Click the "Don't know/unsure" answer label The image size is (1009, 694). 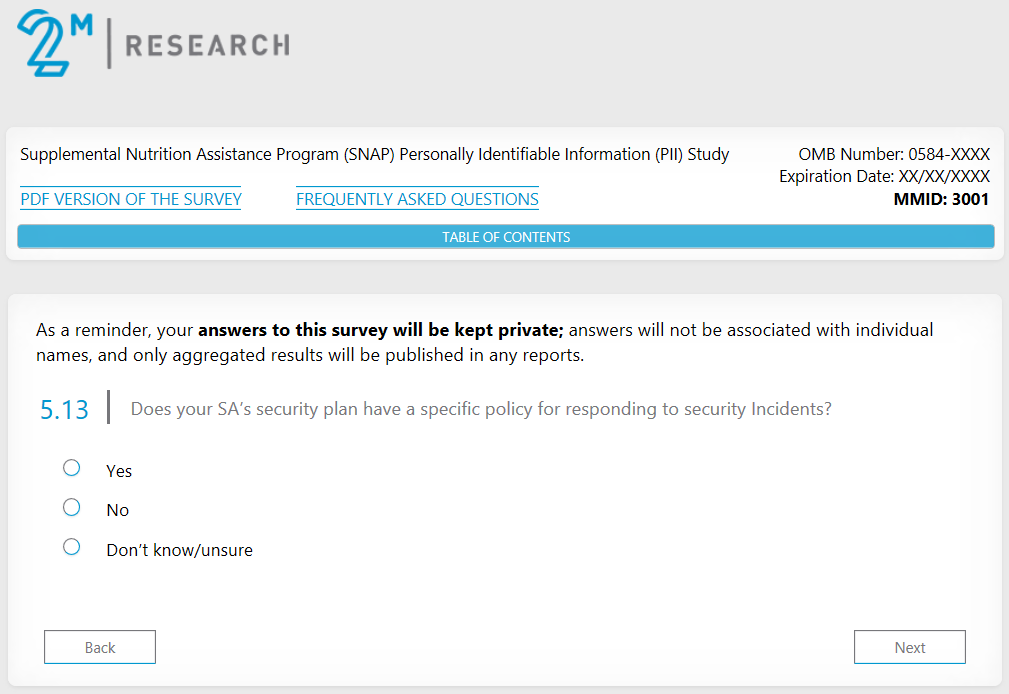[179, 550]
